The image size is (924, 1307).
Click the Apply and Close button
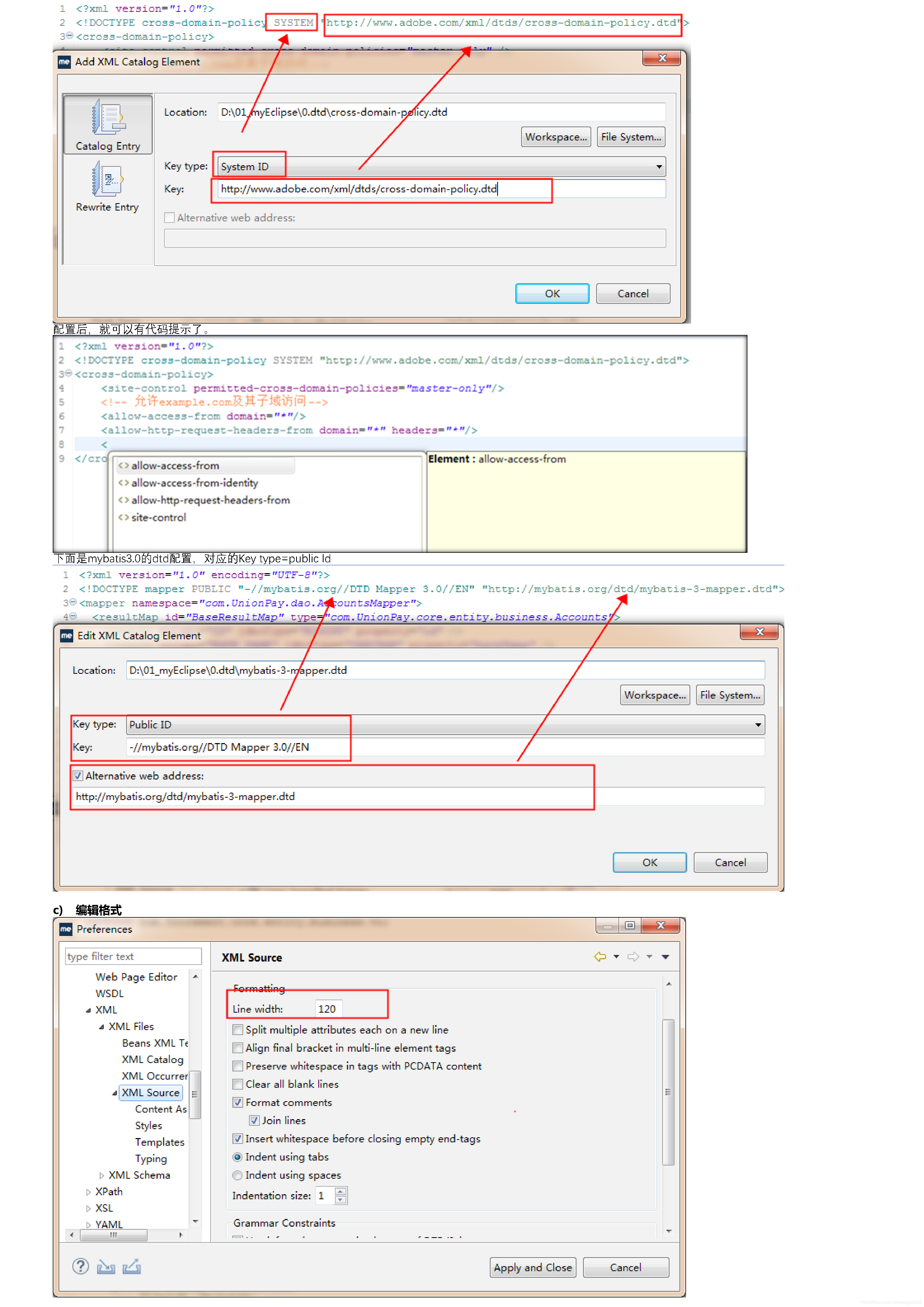pyautogui.click(x=532, y=1268)
